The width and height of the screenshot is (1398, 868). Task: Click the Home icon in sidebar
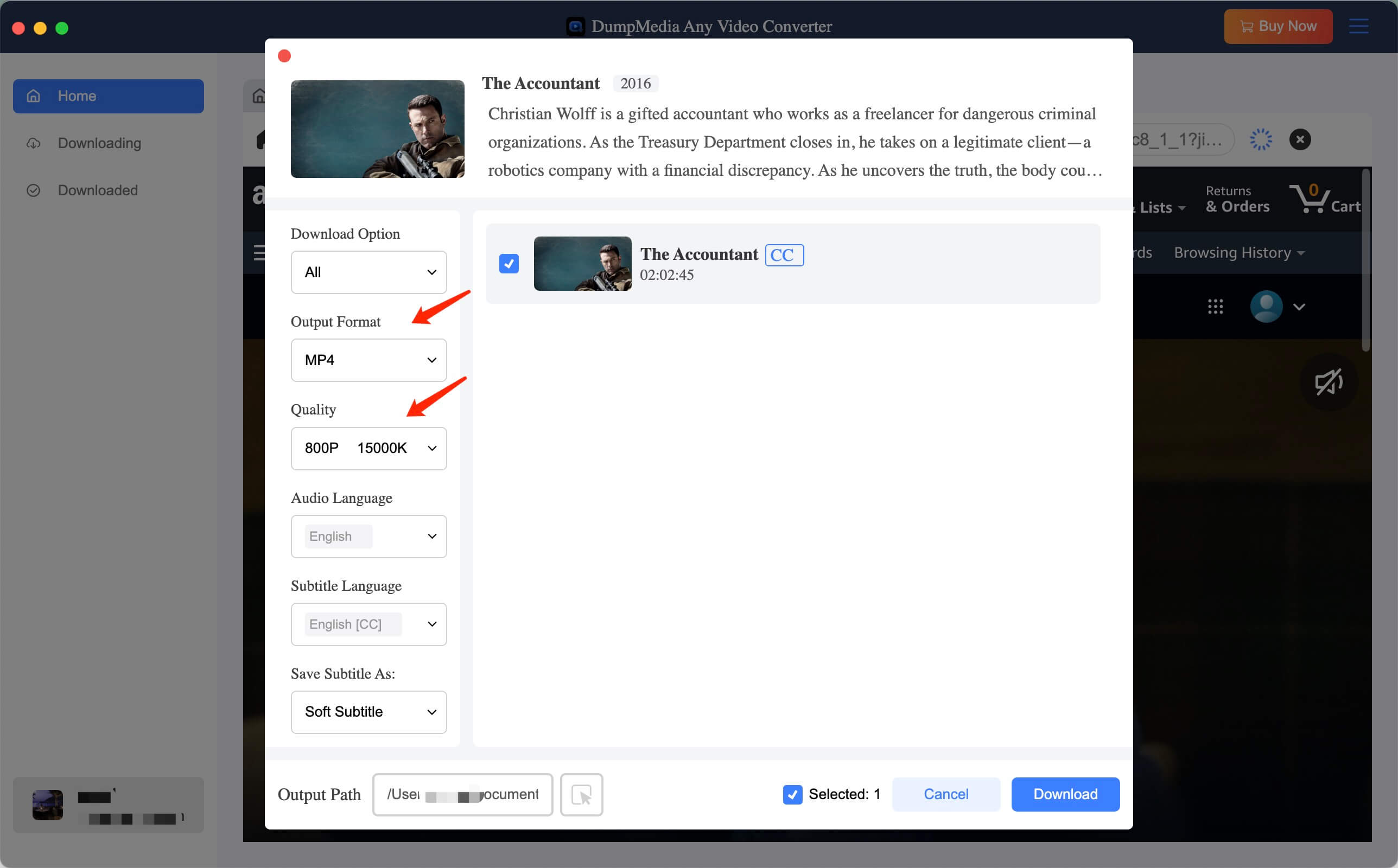tap(33, 96)
